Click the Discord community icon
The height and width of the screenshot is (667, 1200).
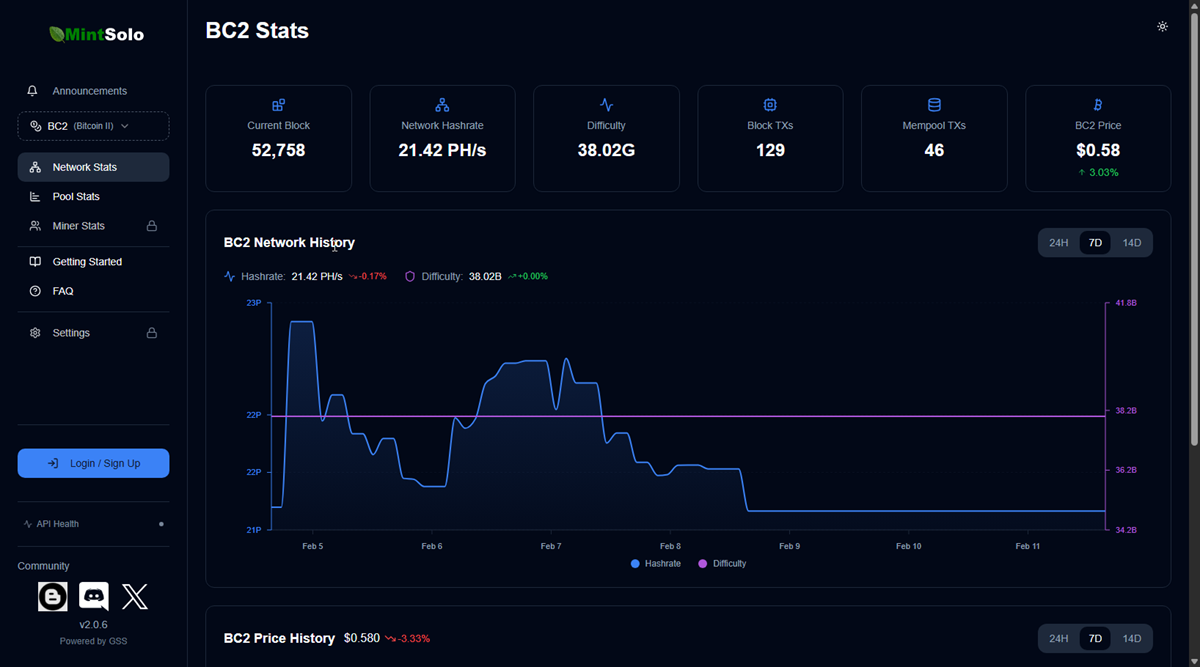pyautogui.click(x=94, y=597)
